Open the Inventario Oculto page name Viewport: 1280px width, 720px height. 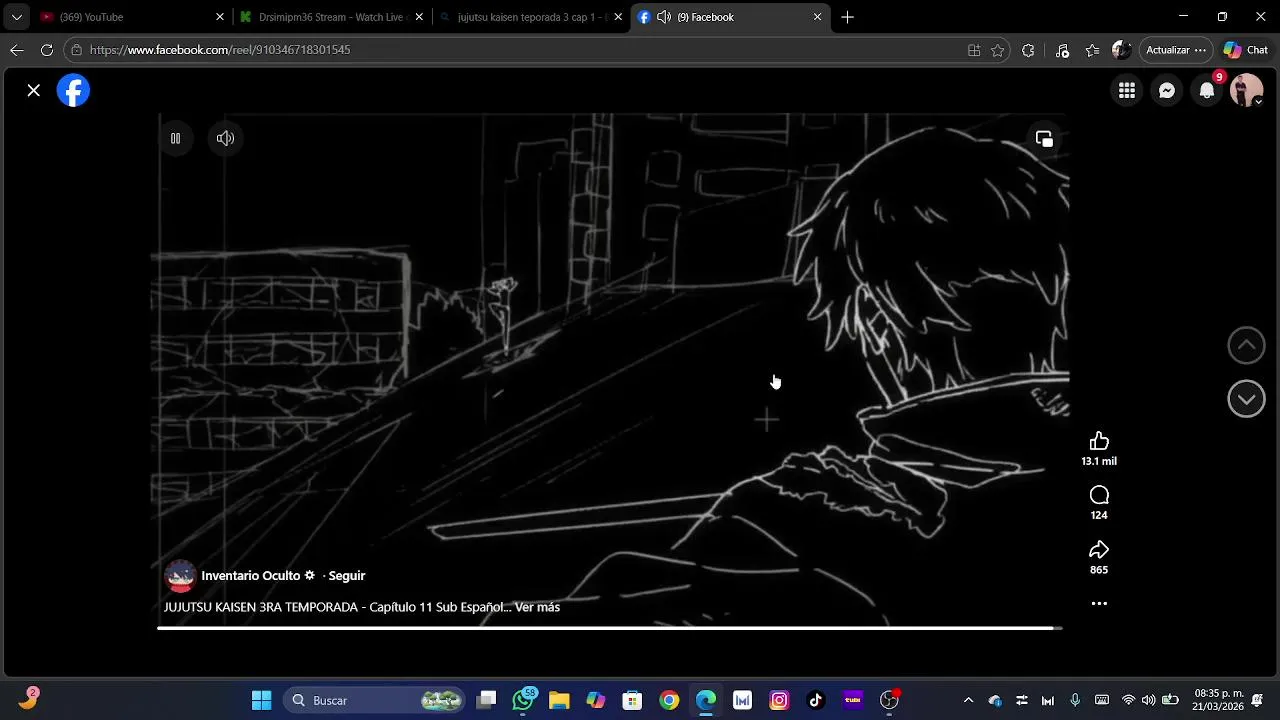(251, 576)
